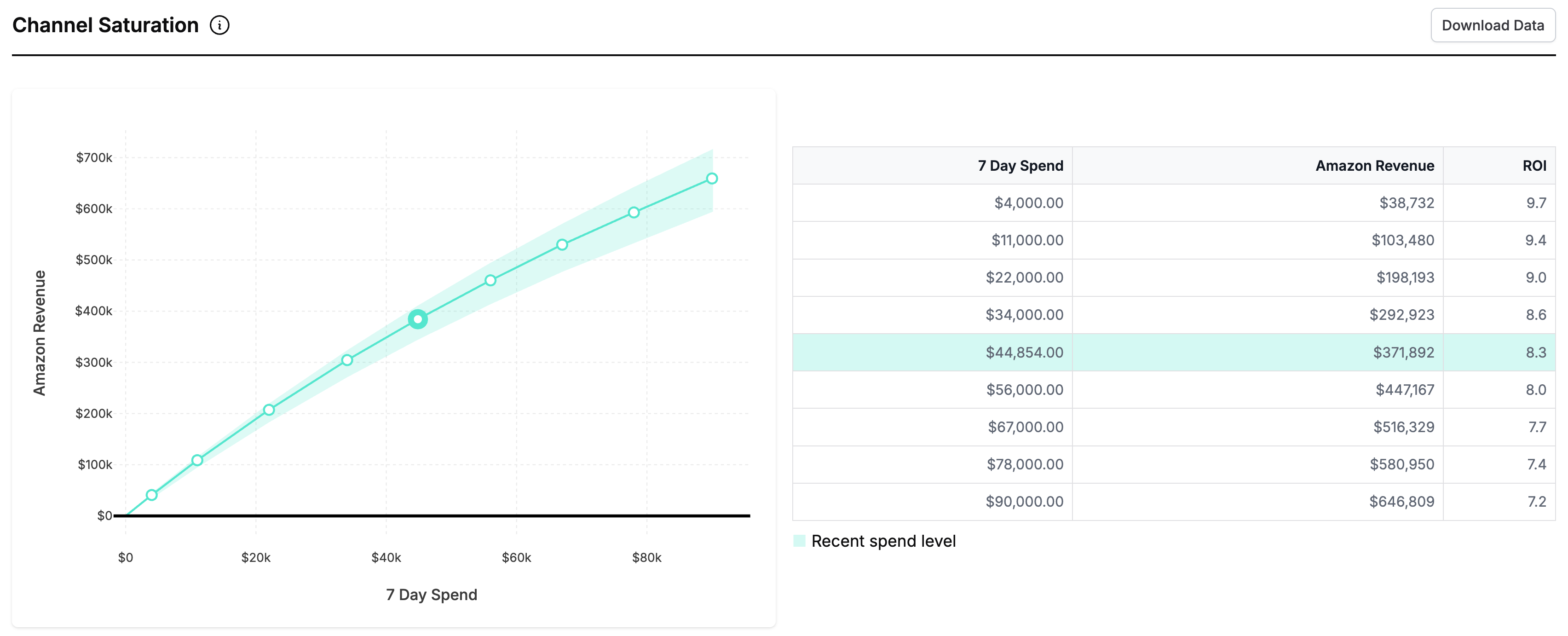
Task: Click the highlighted recent spend chart point
Action: point(418,319)
